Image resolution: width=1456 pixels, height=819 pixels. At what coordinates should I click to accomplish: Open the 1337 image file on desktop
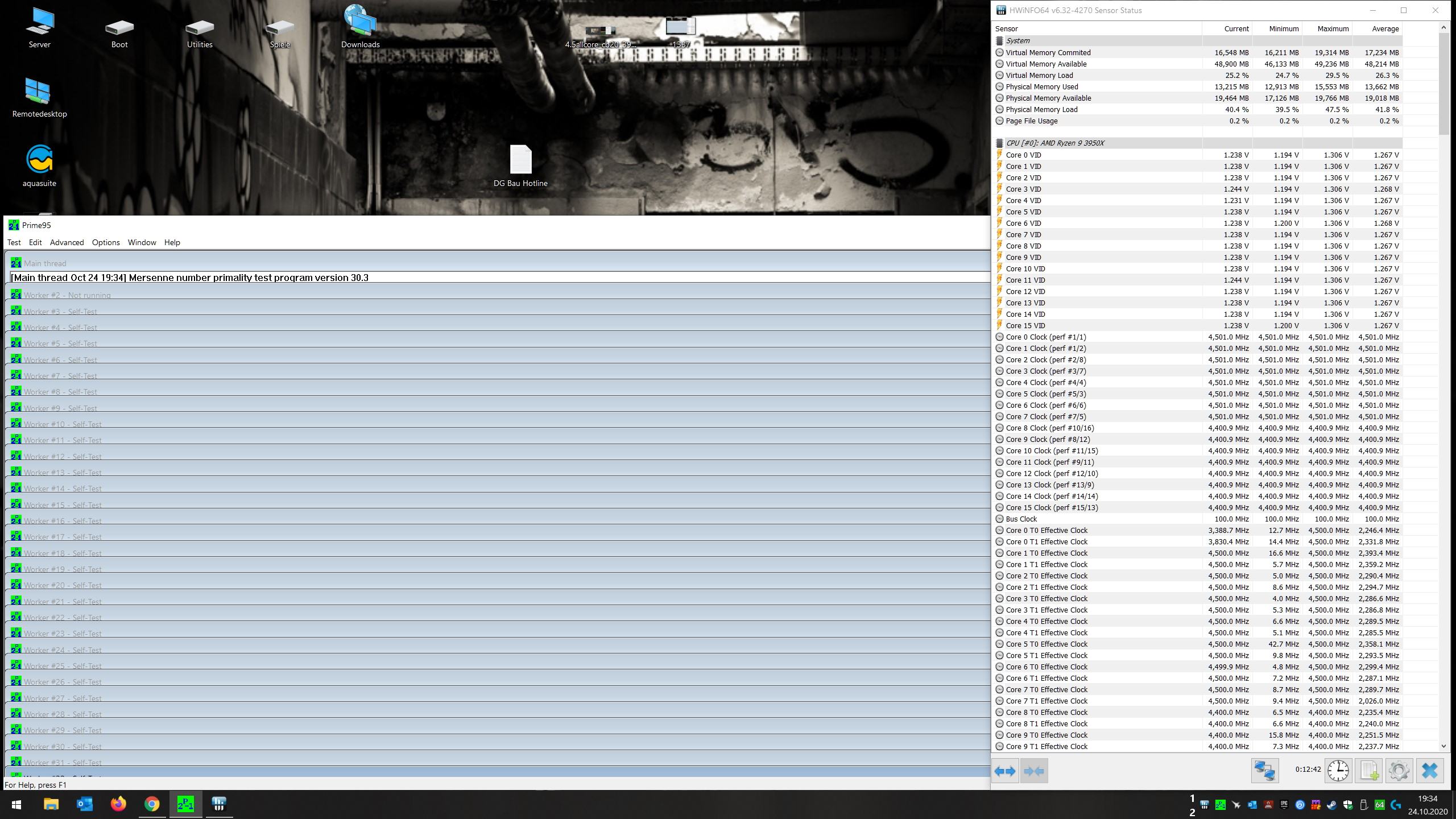(x=681, y=32)
